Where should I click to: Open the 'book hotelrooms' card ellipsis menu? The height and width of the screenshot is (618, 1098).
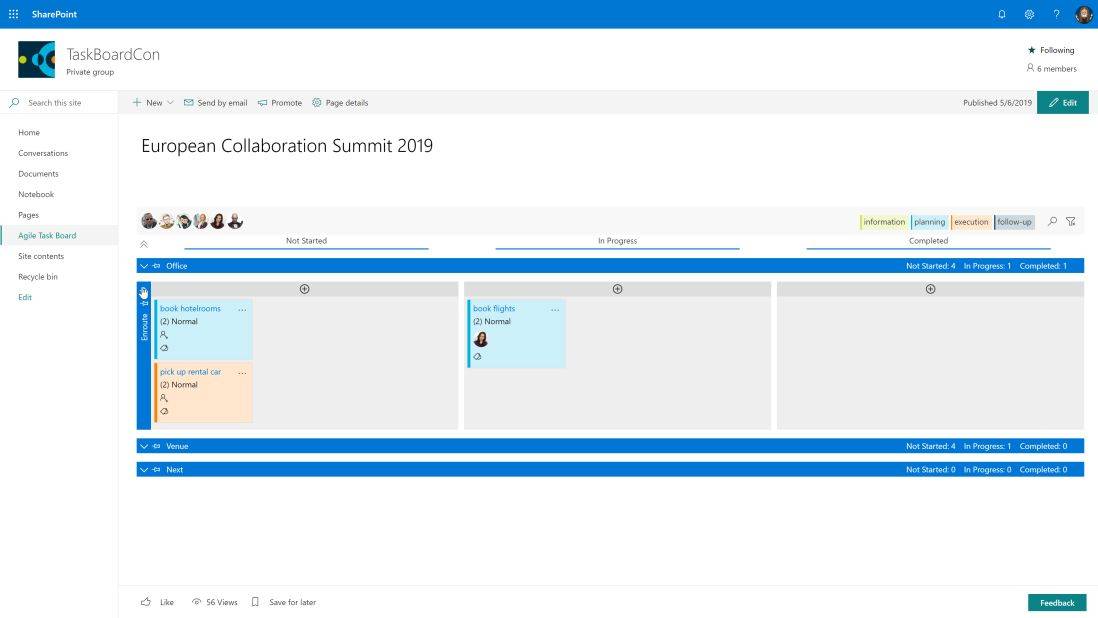242,310
